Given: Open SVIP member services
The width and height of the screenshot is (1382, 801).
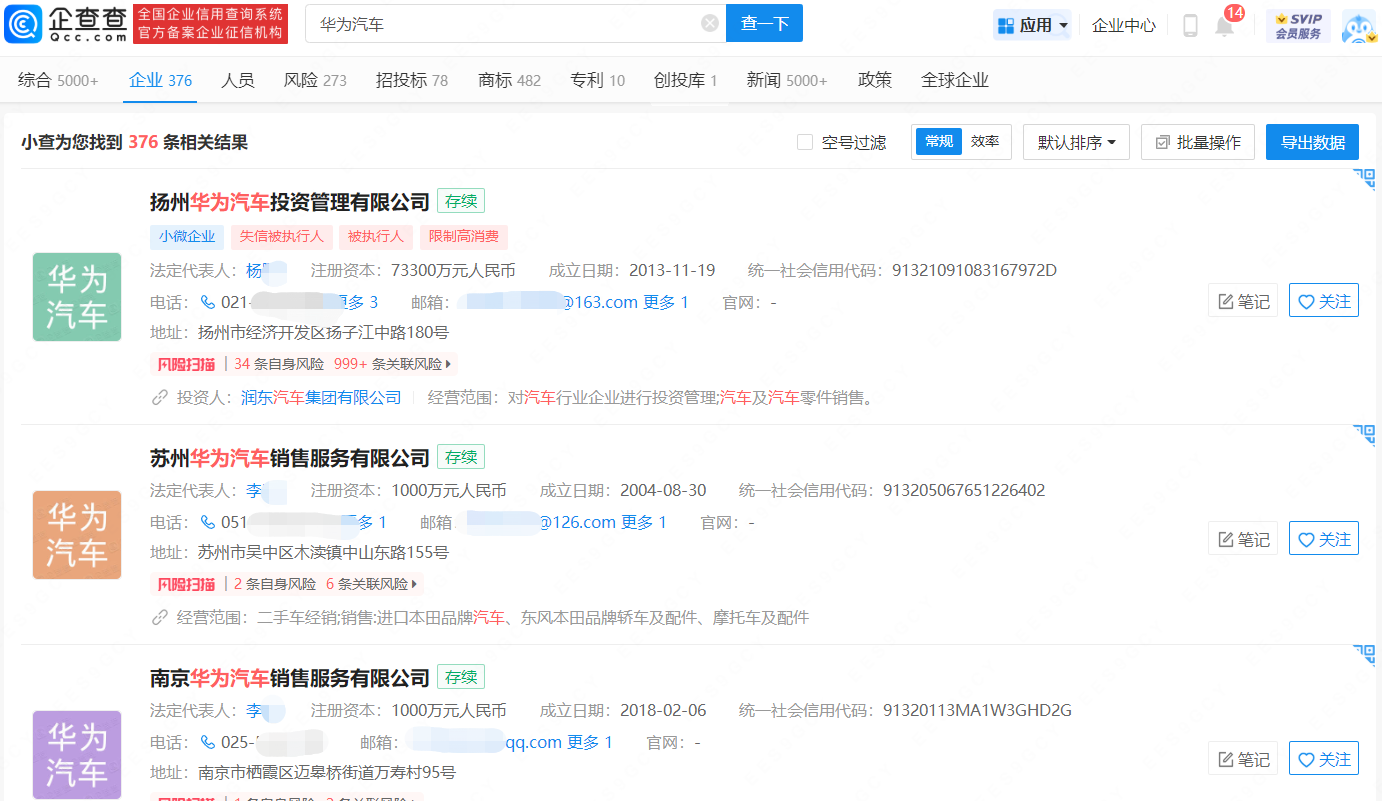Looking at the screenshot, I should [x=1298, y=25].
